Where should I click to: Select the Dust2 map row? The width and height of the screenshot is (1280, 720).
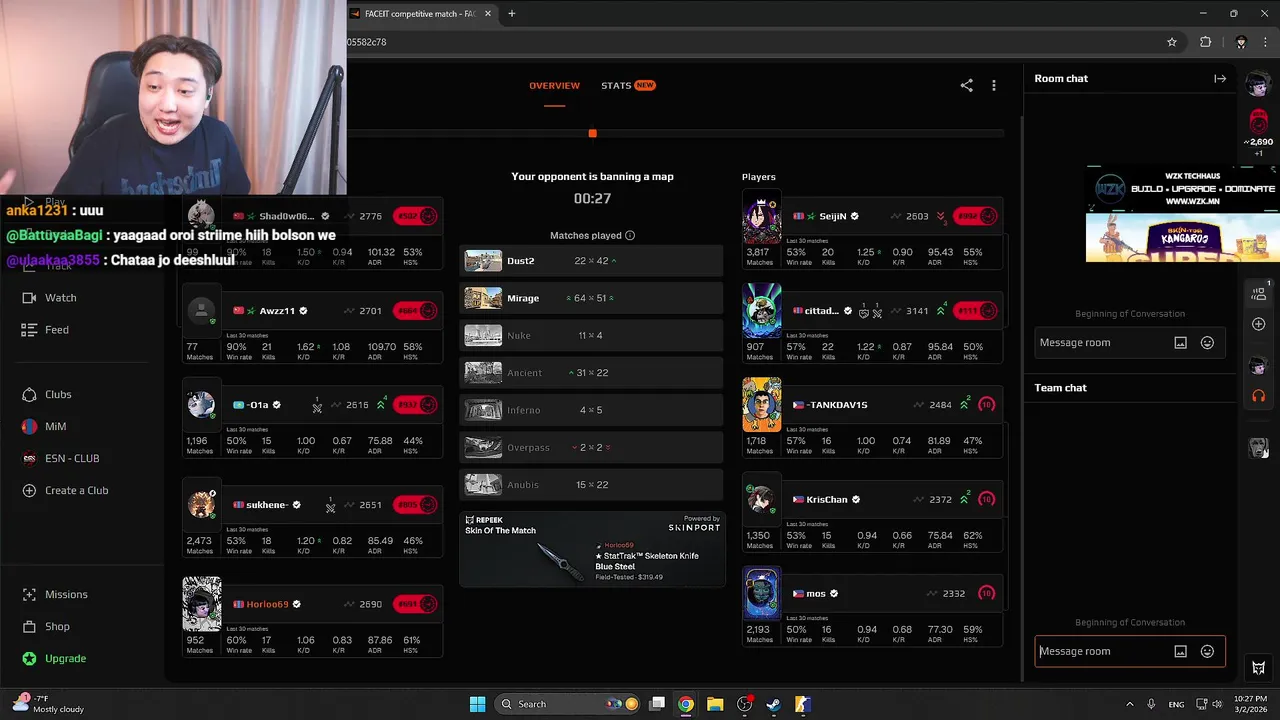tap(591, 261)
